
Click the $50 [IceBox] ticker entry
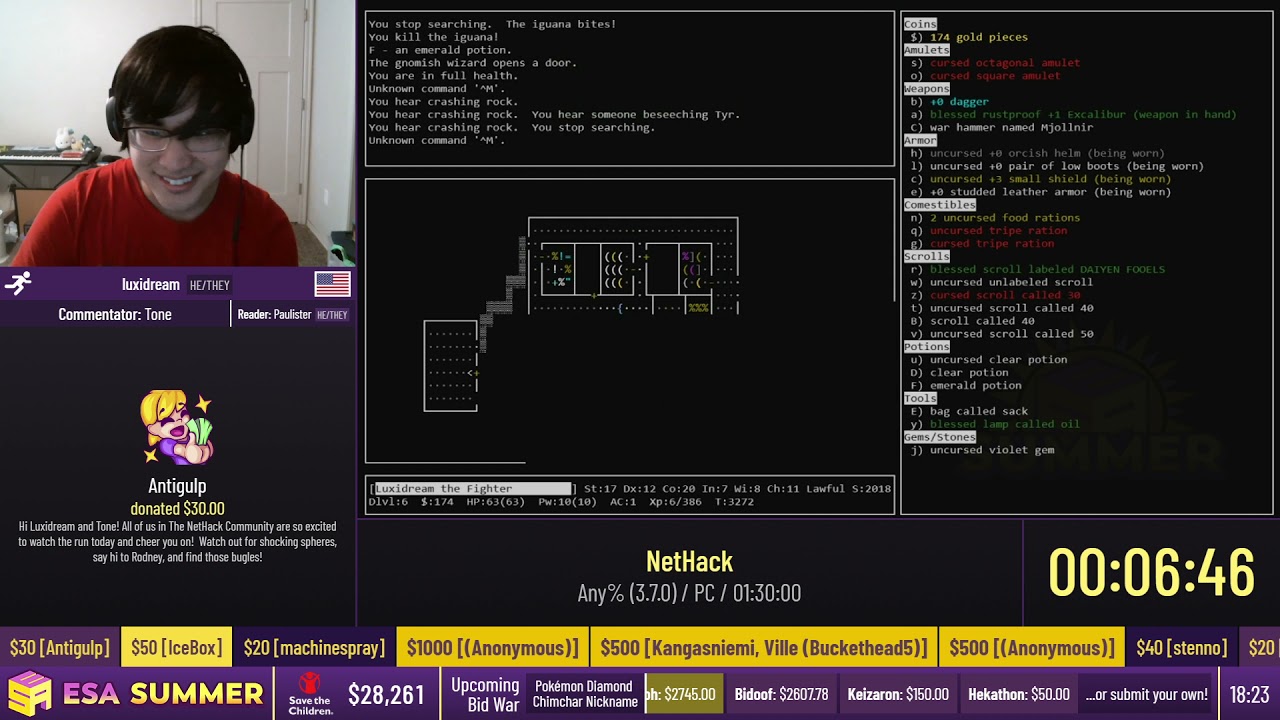[176, 648]
